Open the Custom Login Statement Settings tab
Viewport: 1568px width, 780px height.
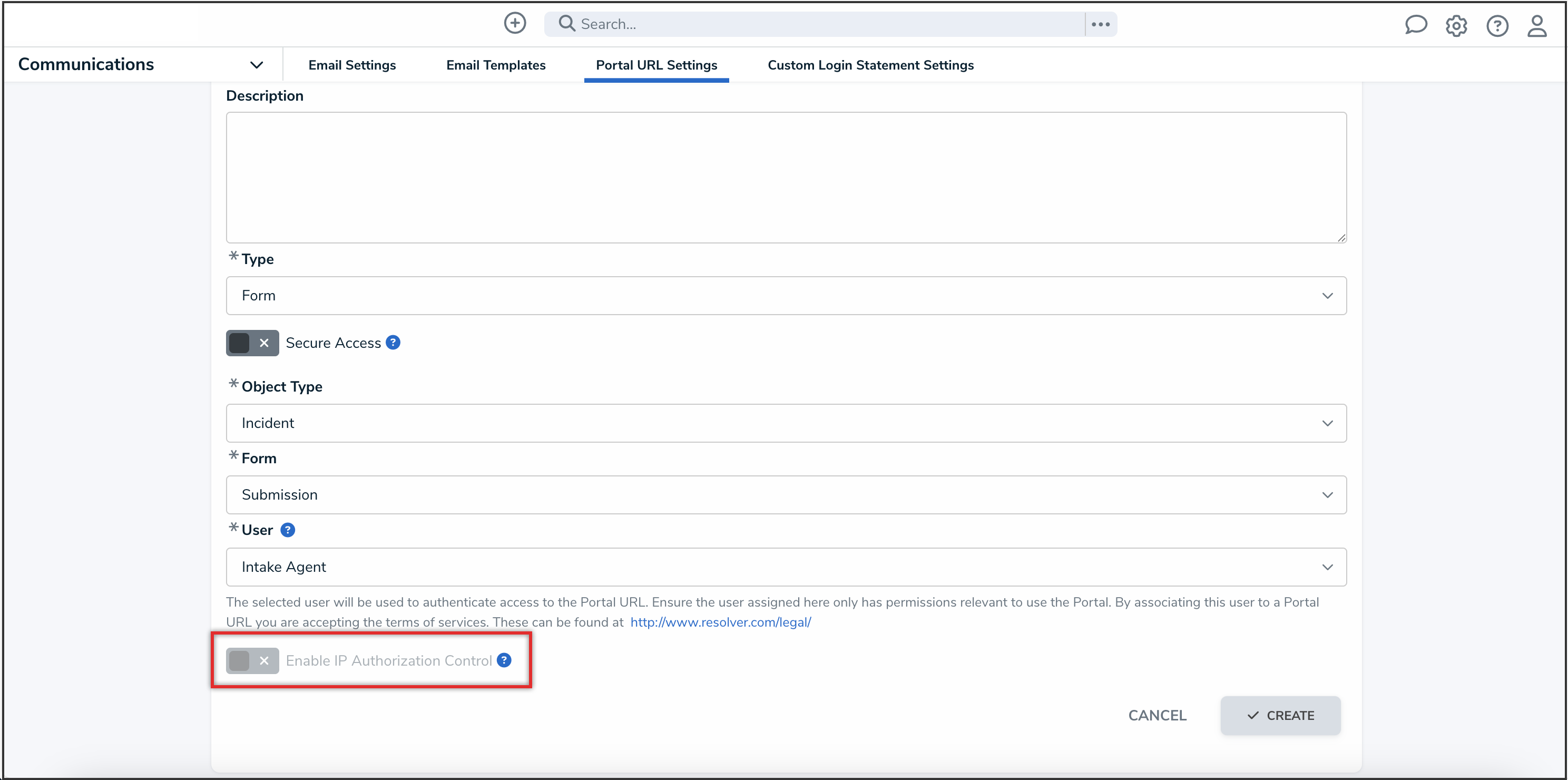coord(870,64)
